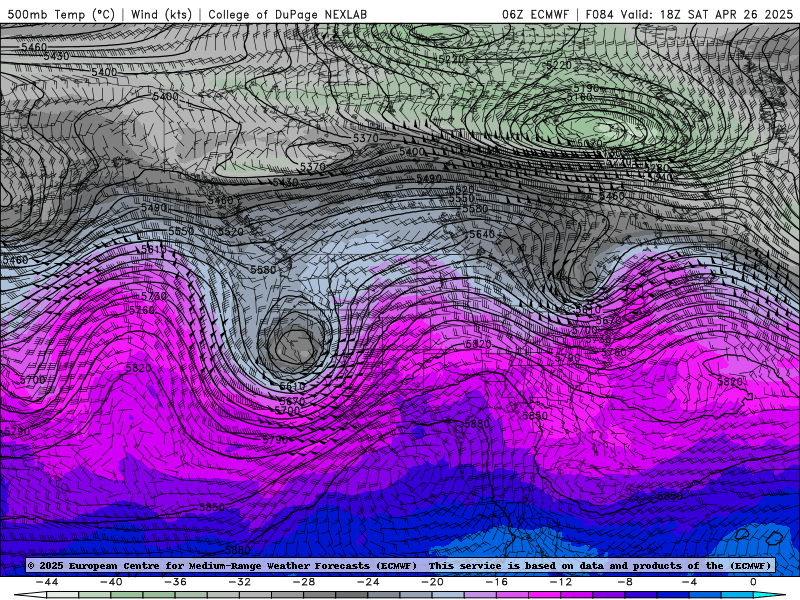Click the 5340 contour label east of the jet
800x600 pixels.
pos(661,177)
